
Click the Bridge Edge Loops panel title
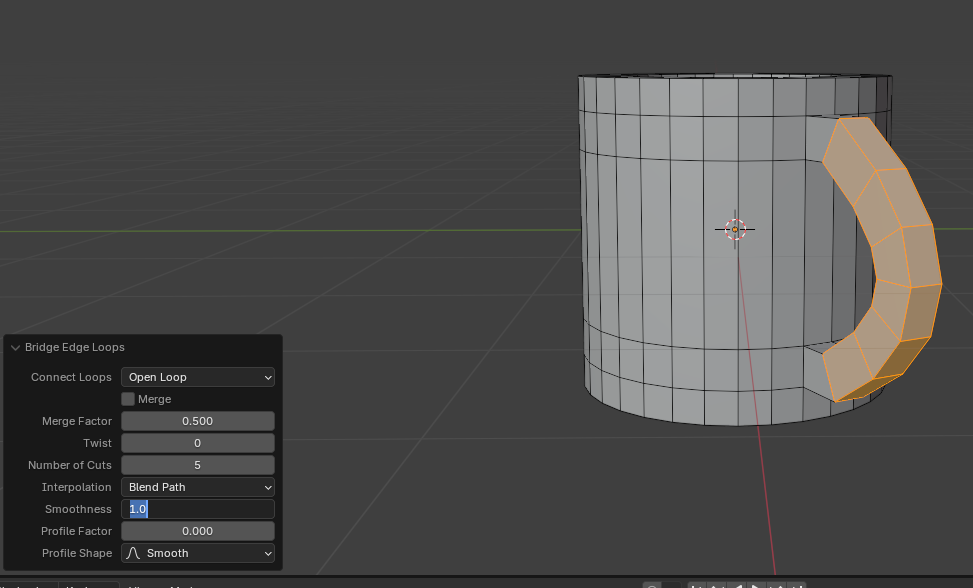click(x=75, y=348)
